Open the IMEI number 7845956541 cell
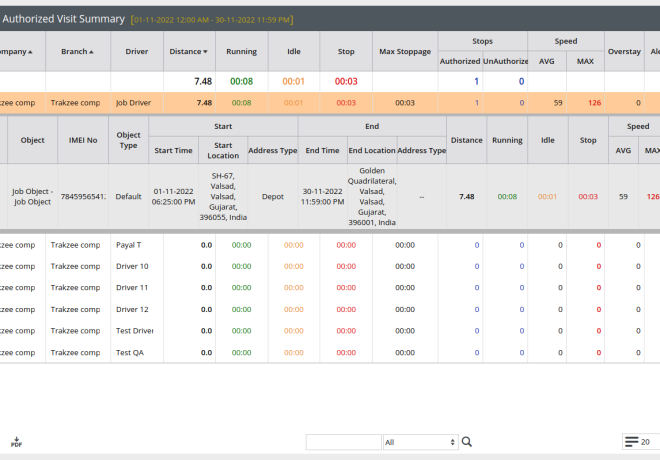 tap(83, 197)
